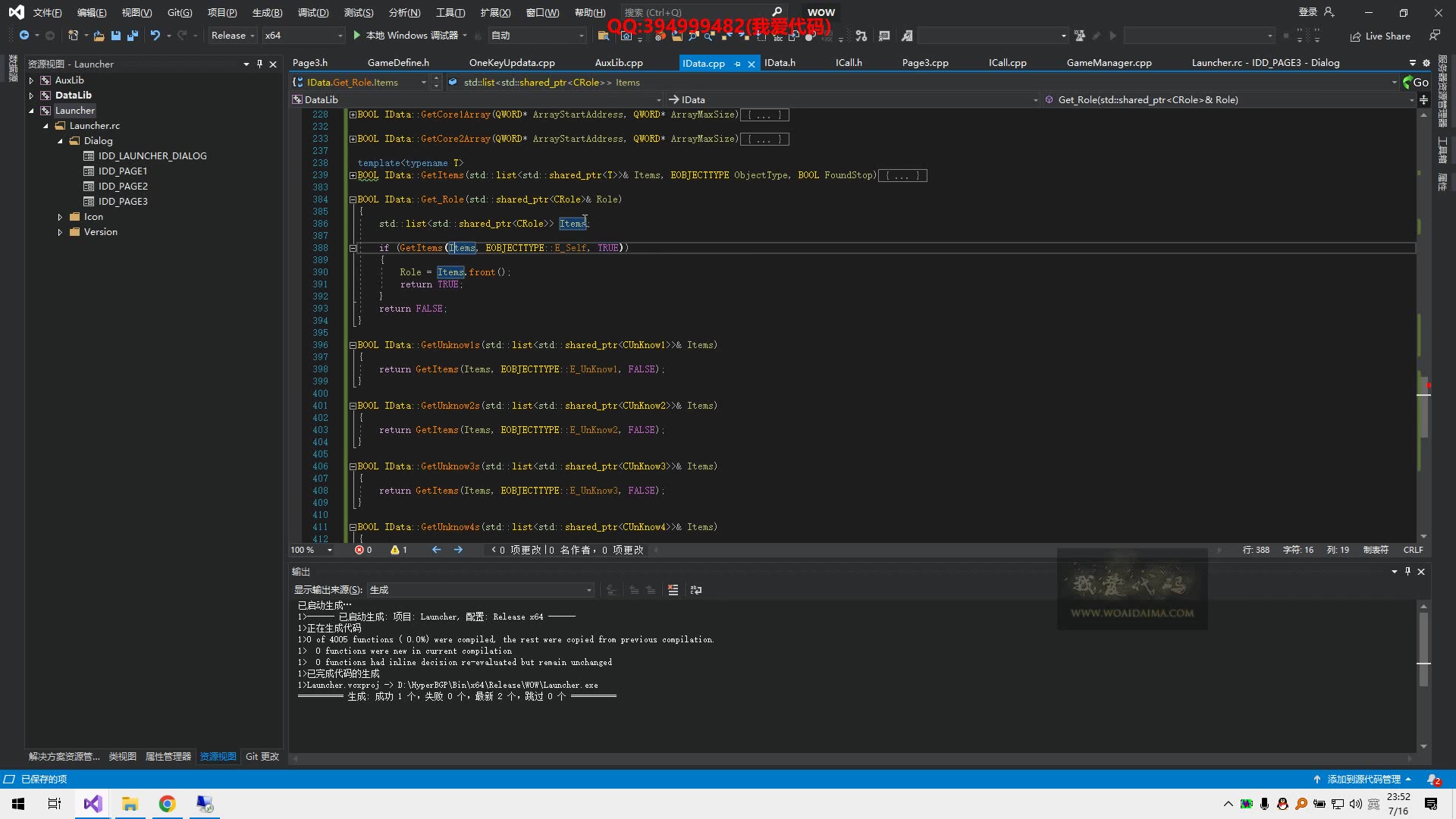The image size is (1456, 819).
Task: Click the search box (Ctrl+Q)
Action: pyautogui.click(x=698, y=12)
